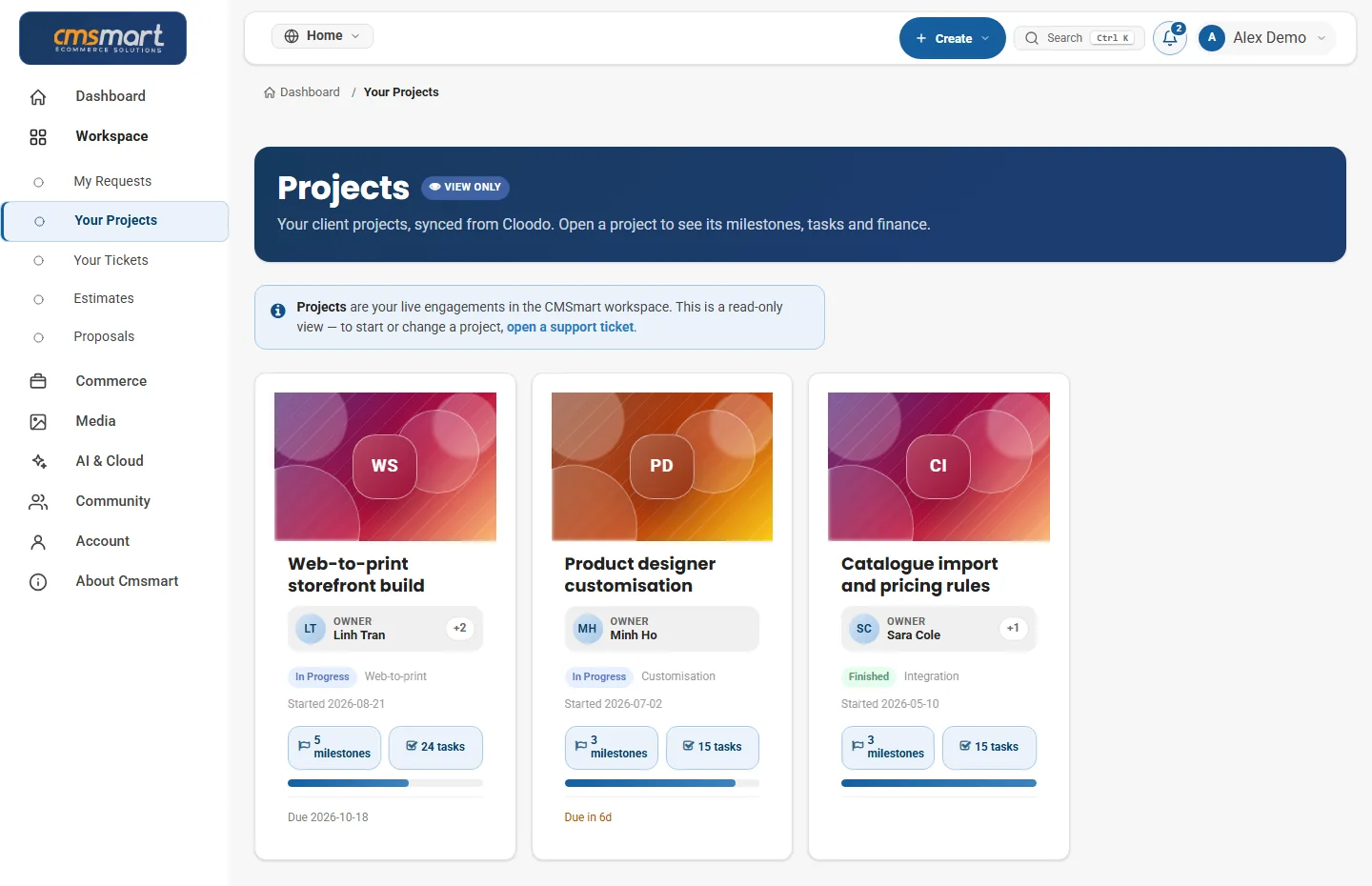Open the Create dropdown button
Screen dimensions: 1372x886
point(953,38)
